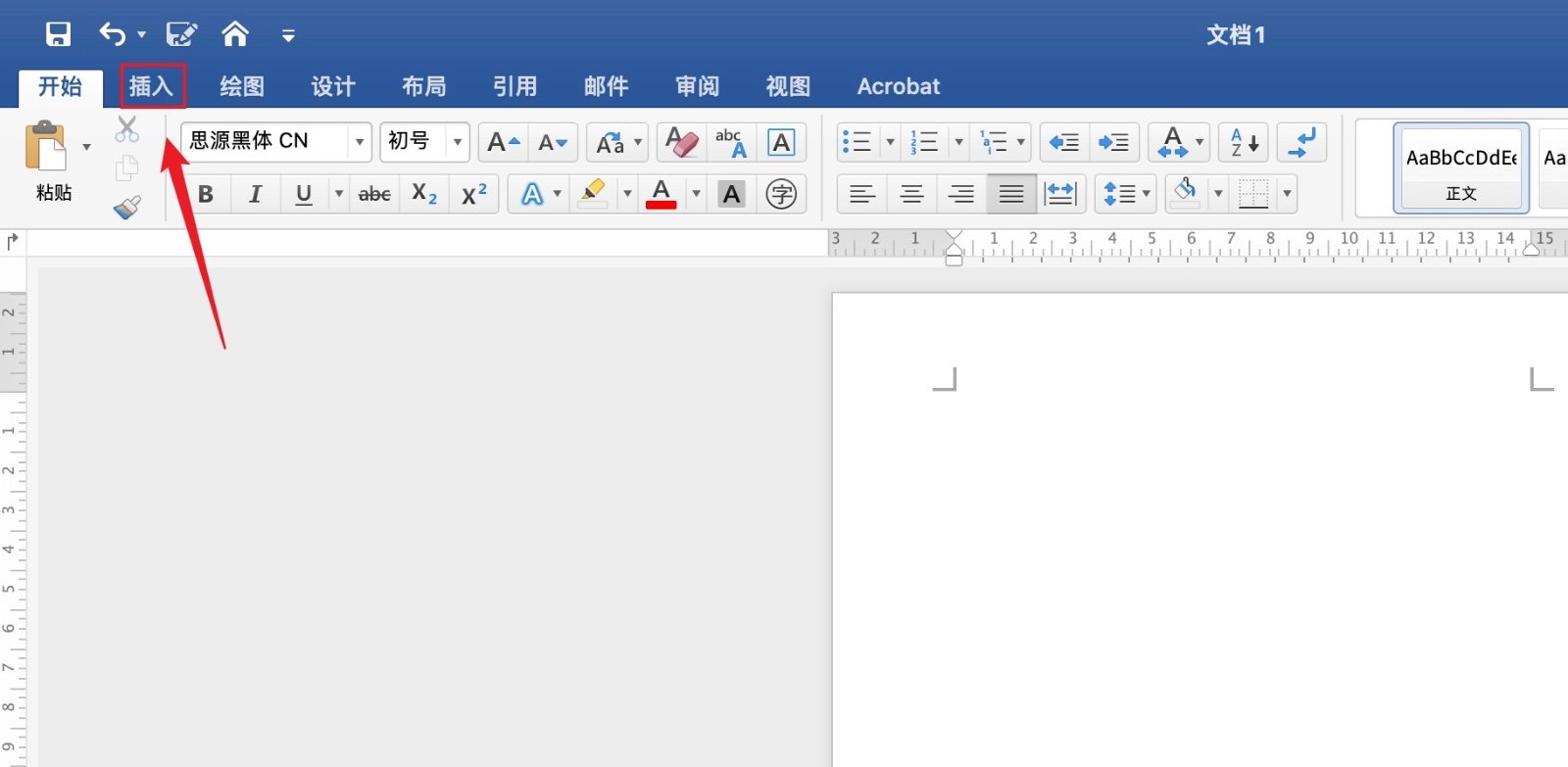Open the 引用 ribbon tab
Screen dimensions: 1568x767
[515, 86]
